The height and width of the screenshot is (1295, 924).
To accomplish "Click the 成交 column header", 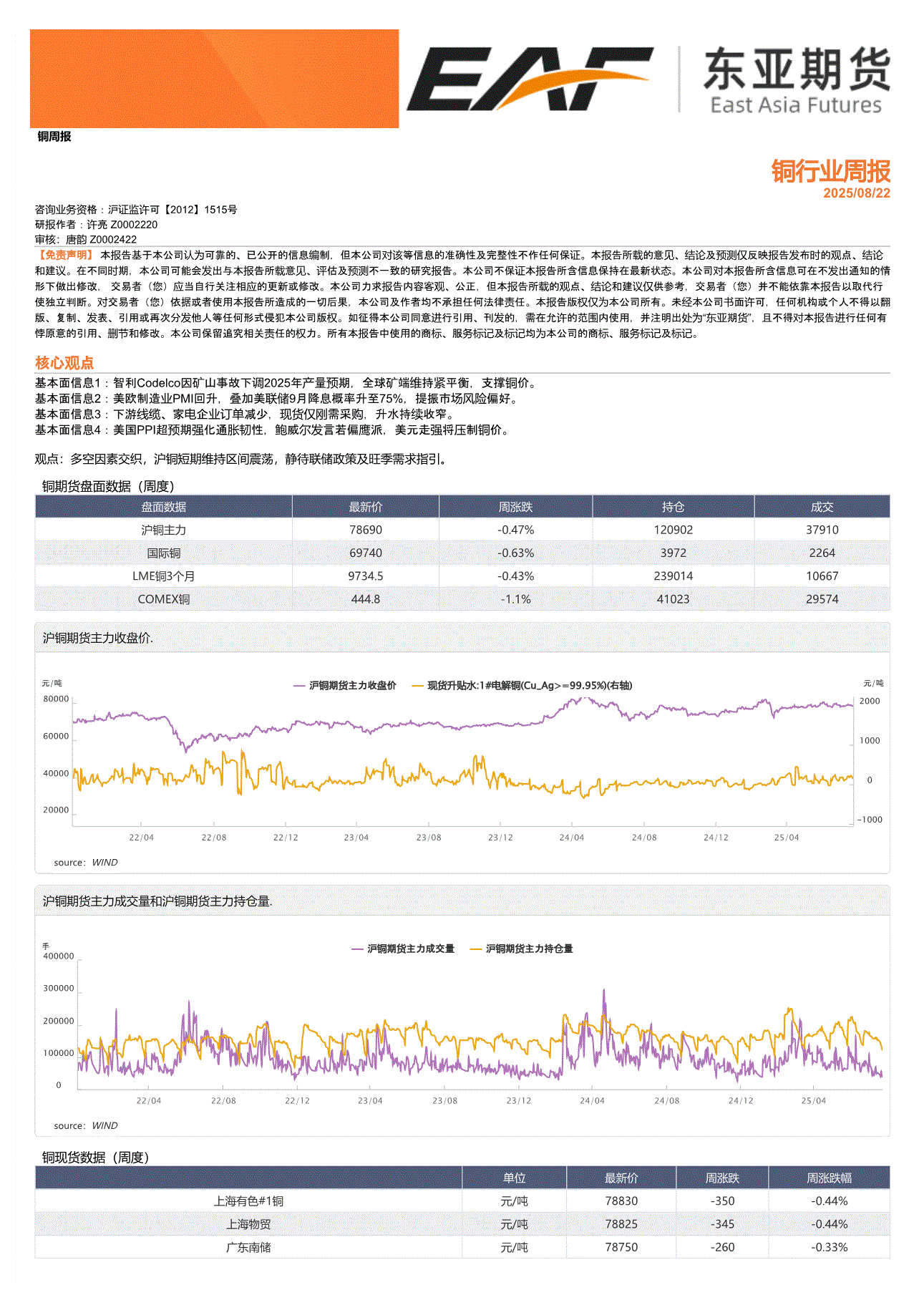I will click(x=822, y=507).
